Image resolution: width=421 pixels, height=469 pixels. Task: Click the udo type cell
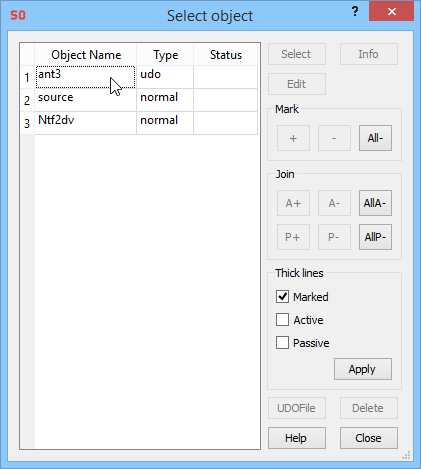165,77
